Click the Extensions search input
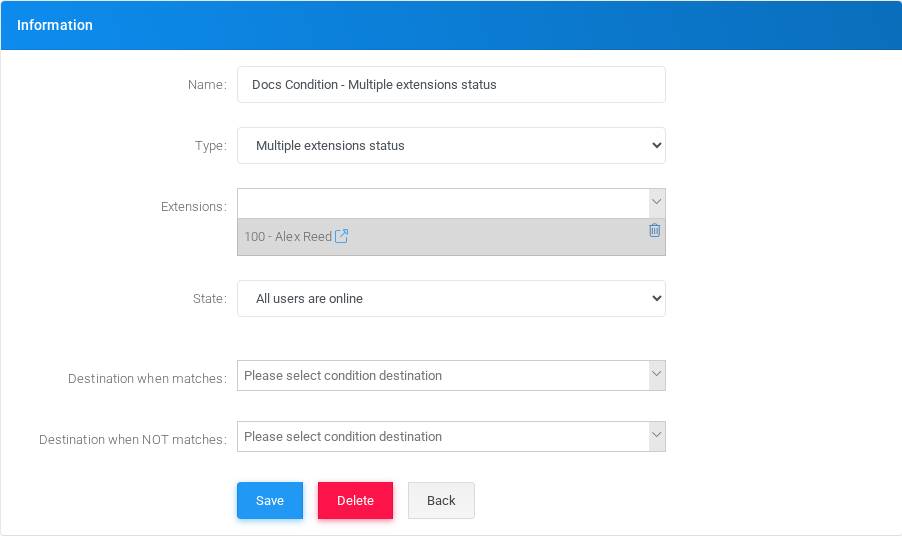 click(443, 203)
